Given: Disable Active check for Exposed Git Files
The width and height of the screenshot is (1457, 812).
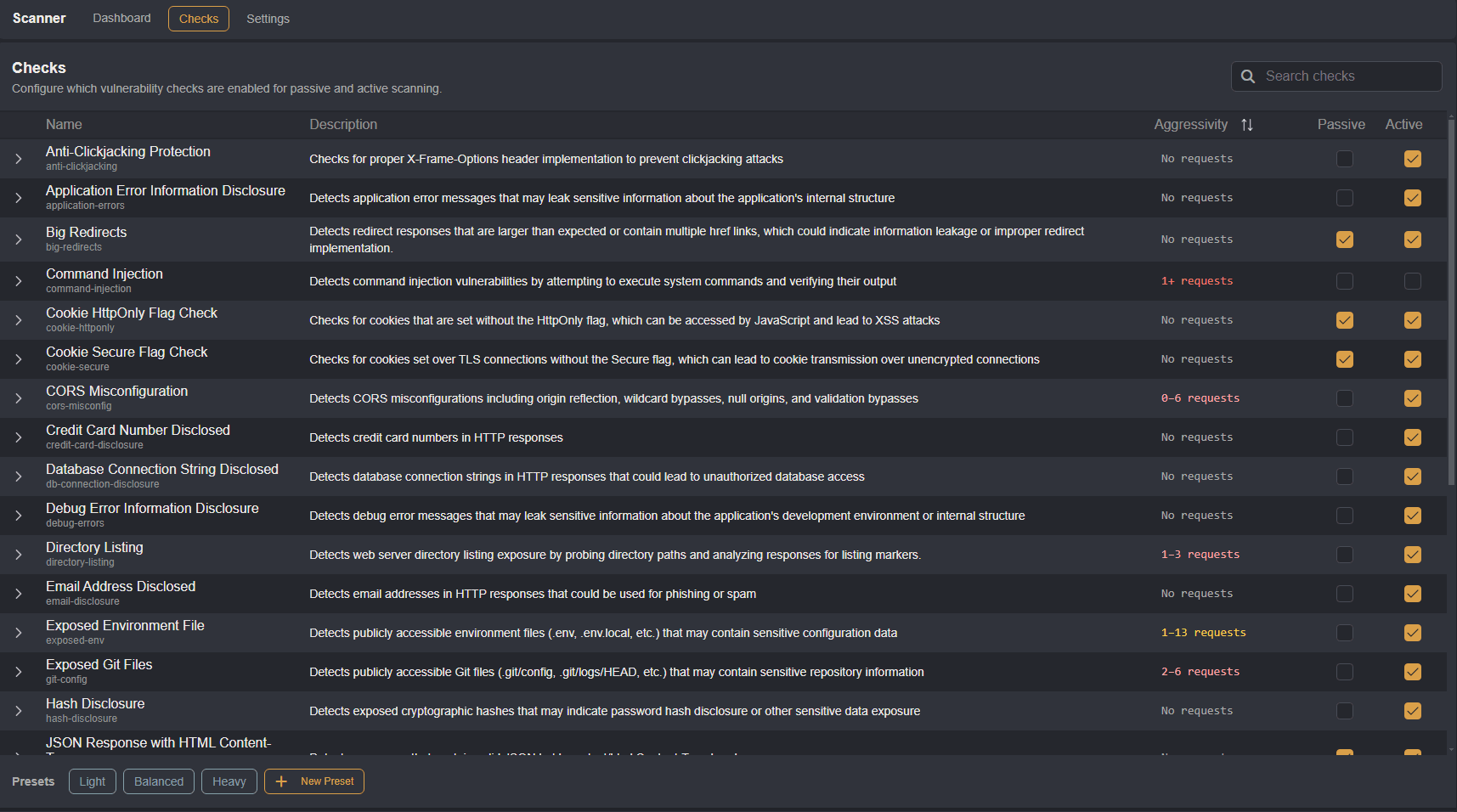Looking at the screenshot, I should pos(1413,671).
